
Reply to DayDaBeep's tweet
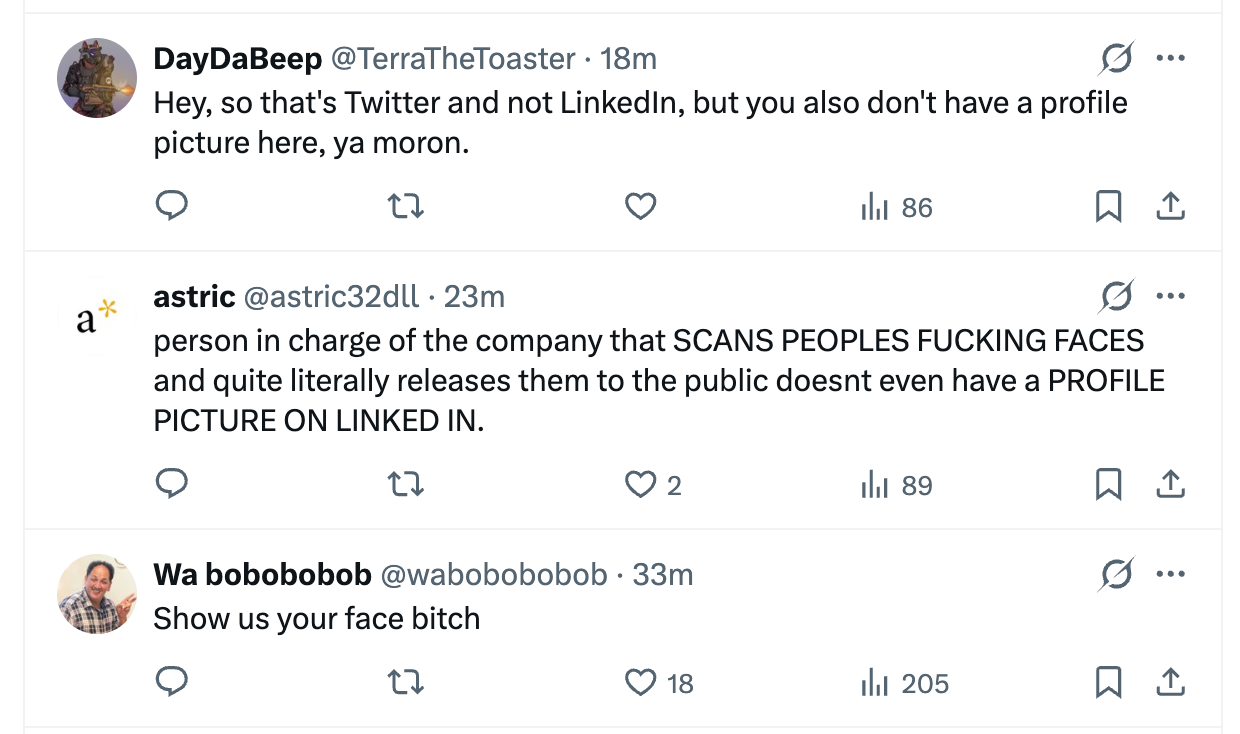coord(172,207)
